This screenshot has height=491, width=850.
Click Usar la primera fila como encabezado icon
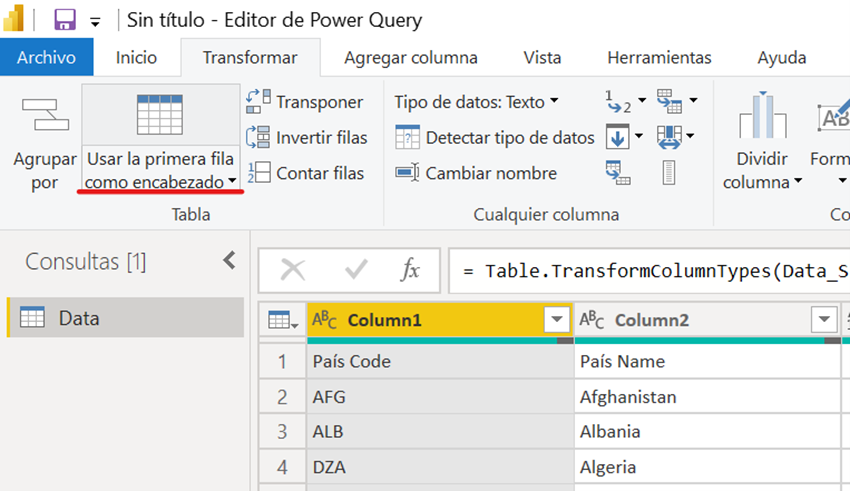point(160,114)
